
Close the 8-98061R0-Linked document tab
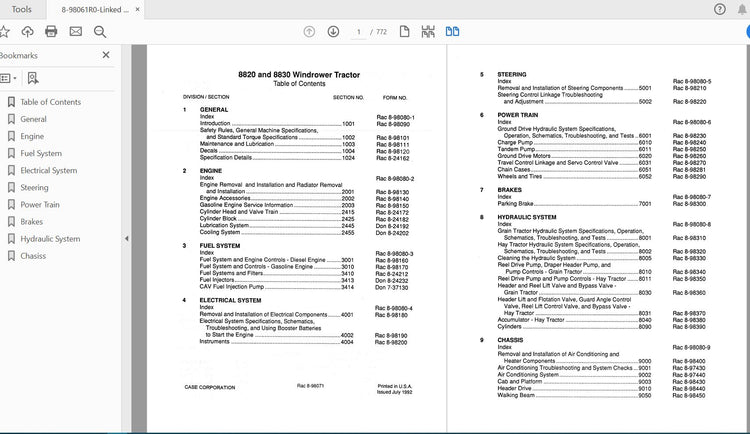[137, 9]
